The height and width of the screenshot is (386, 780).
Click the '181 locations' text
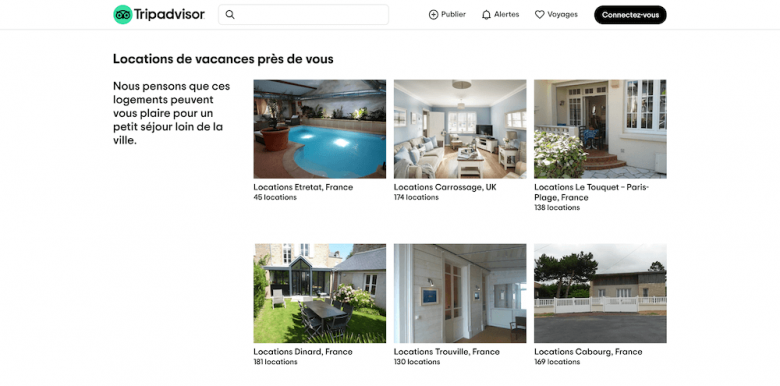tap(275, 362)
